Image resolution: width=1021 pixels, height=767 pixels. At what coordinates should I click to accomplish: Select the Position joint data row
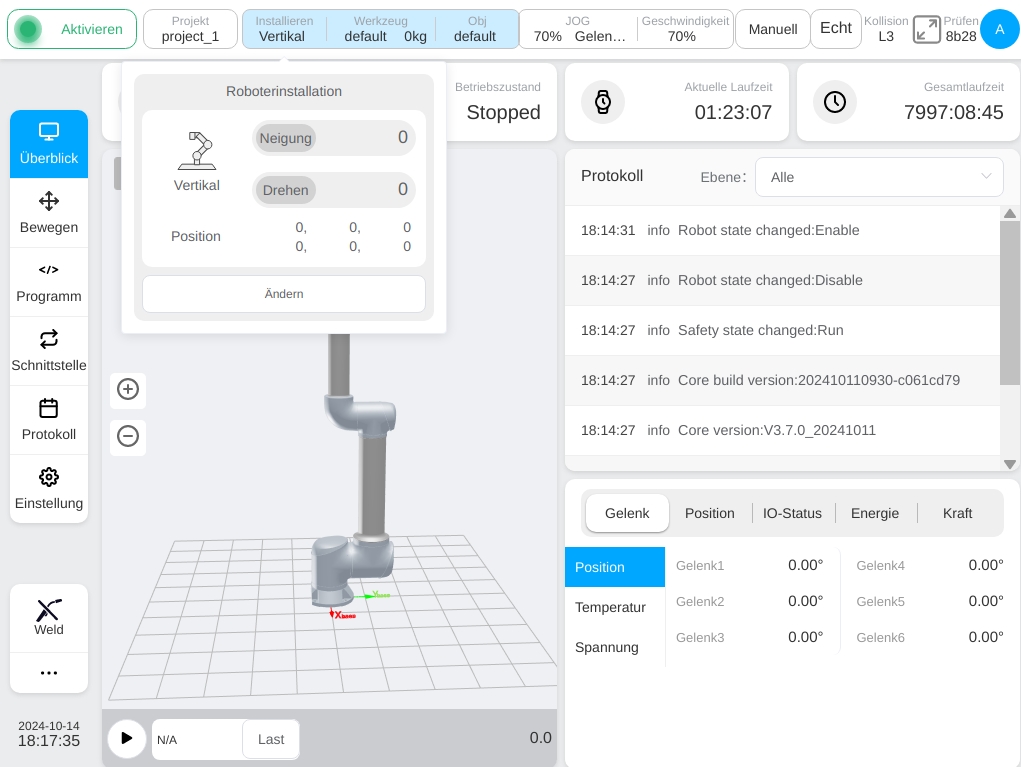[615, 567]
